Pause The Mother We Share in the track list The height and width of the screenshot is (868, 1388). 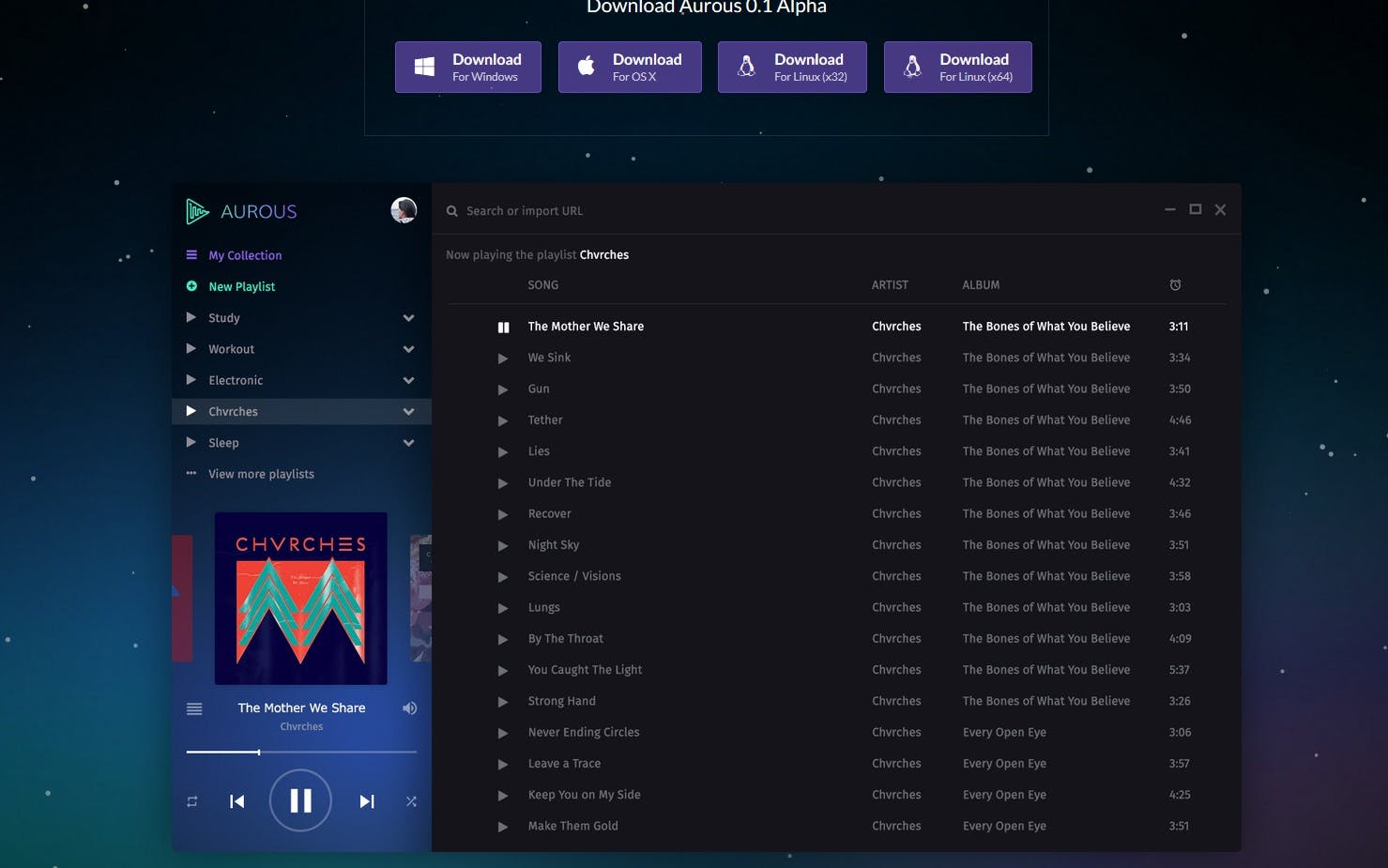click(x=503, y=327)
